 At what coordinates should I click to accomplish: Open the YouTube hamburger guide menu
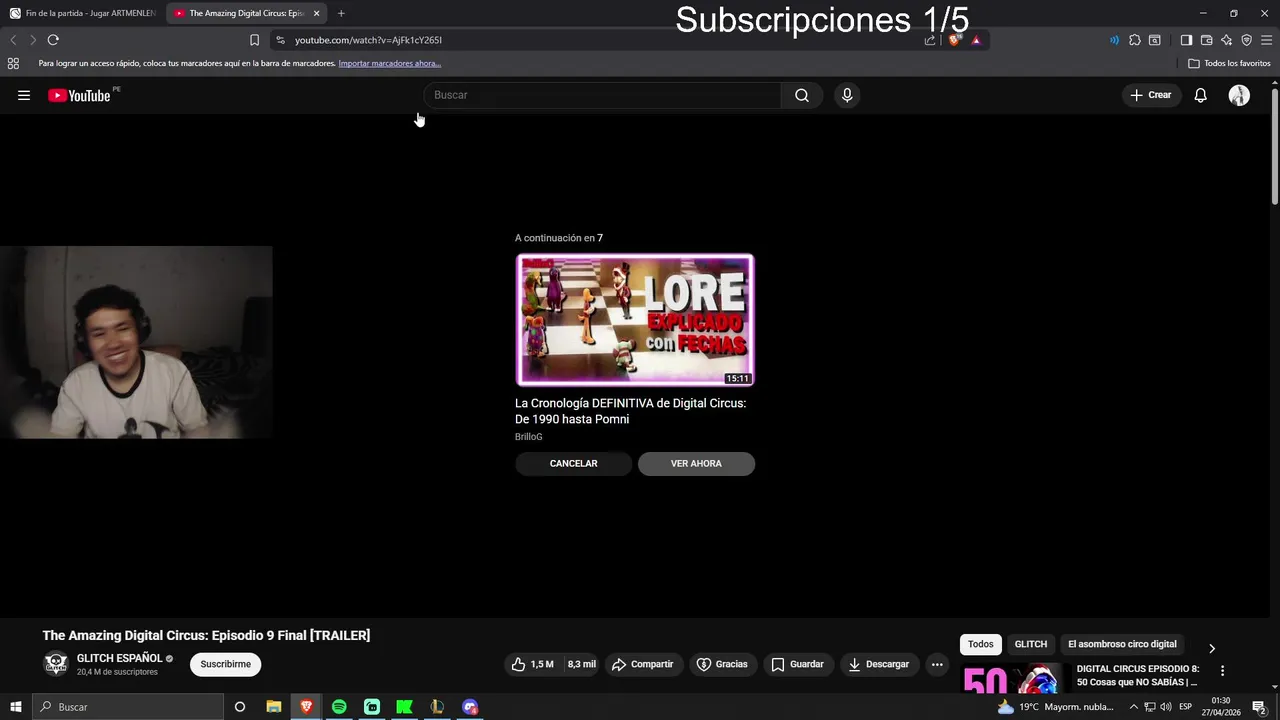pyautogui.click(x=24, y=95)
